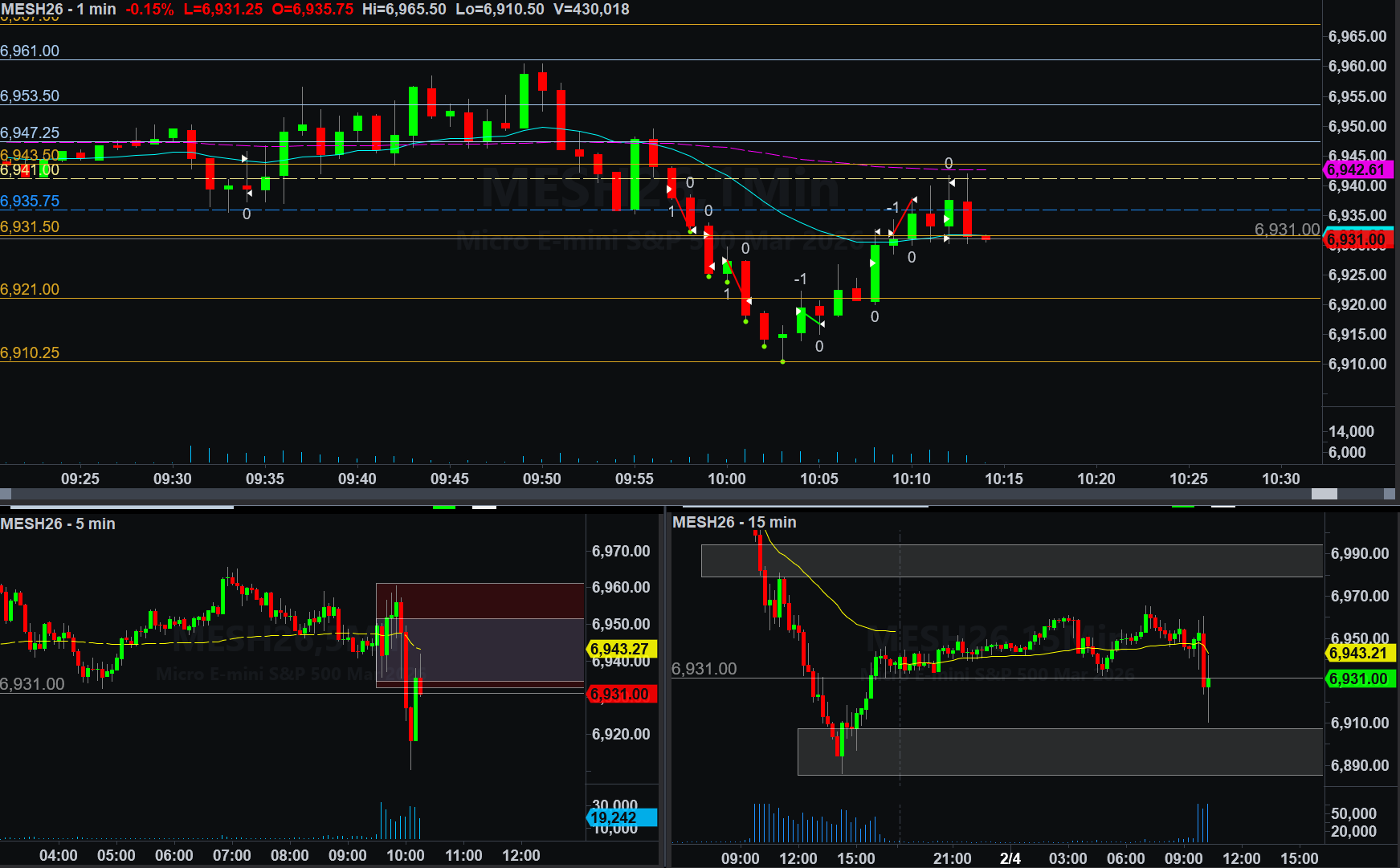Click the 2/4 date label on 15-min axis
Viewport: 1400px width, 868px height.
tap(1010, 858)
